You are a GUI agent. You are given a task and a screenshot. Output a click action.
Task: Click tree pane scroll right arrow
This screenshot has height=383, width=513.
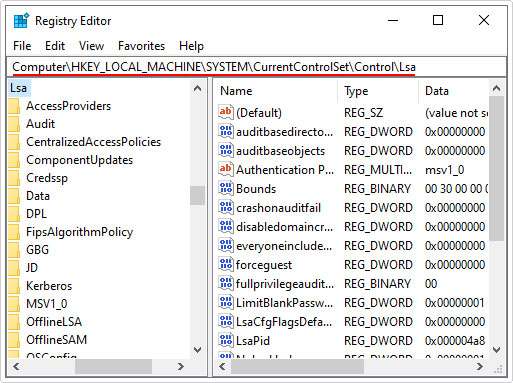pyautogui.click(x=181, y=367)
